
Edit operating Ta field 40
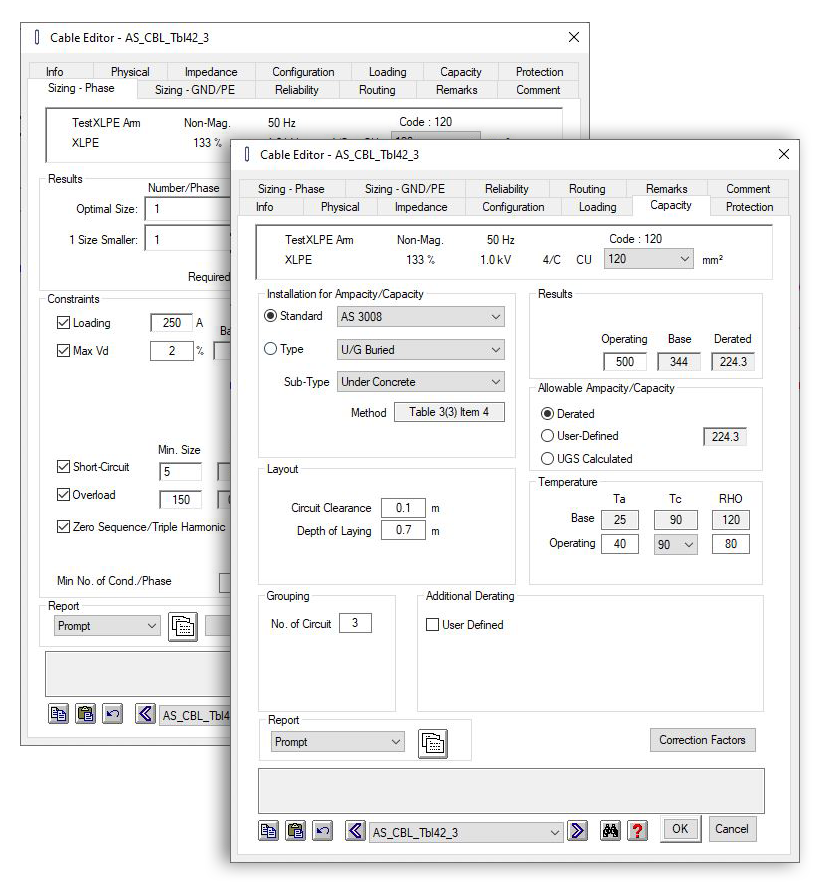(620, 544)
